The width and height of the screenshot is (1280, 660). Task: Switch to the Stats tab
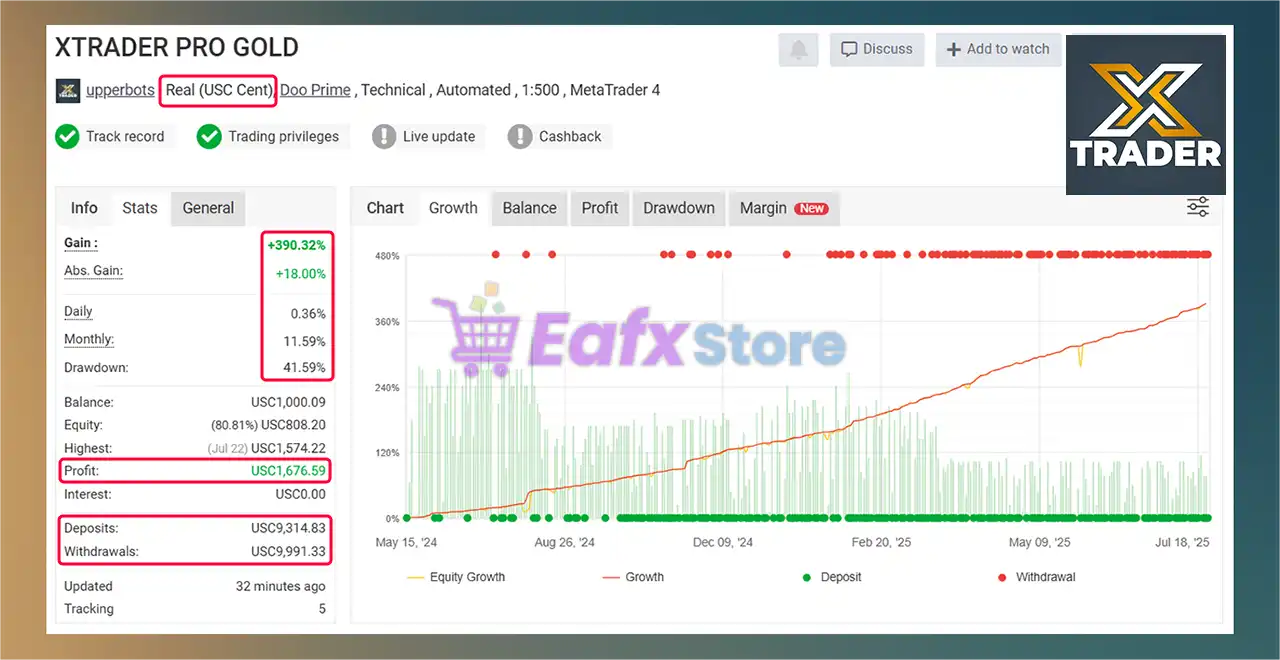[x=140, y=208]
